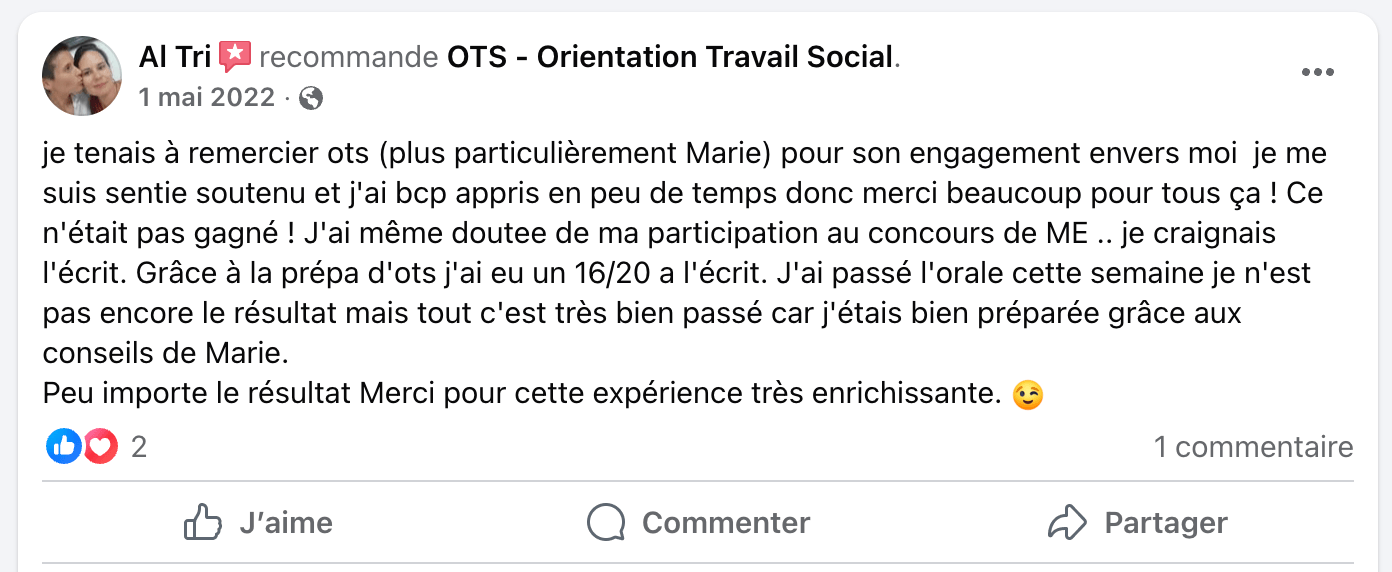This screenshot has width=1392, height=572.
Task: View the reactions count "2"
Action: (139, 447)
